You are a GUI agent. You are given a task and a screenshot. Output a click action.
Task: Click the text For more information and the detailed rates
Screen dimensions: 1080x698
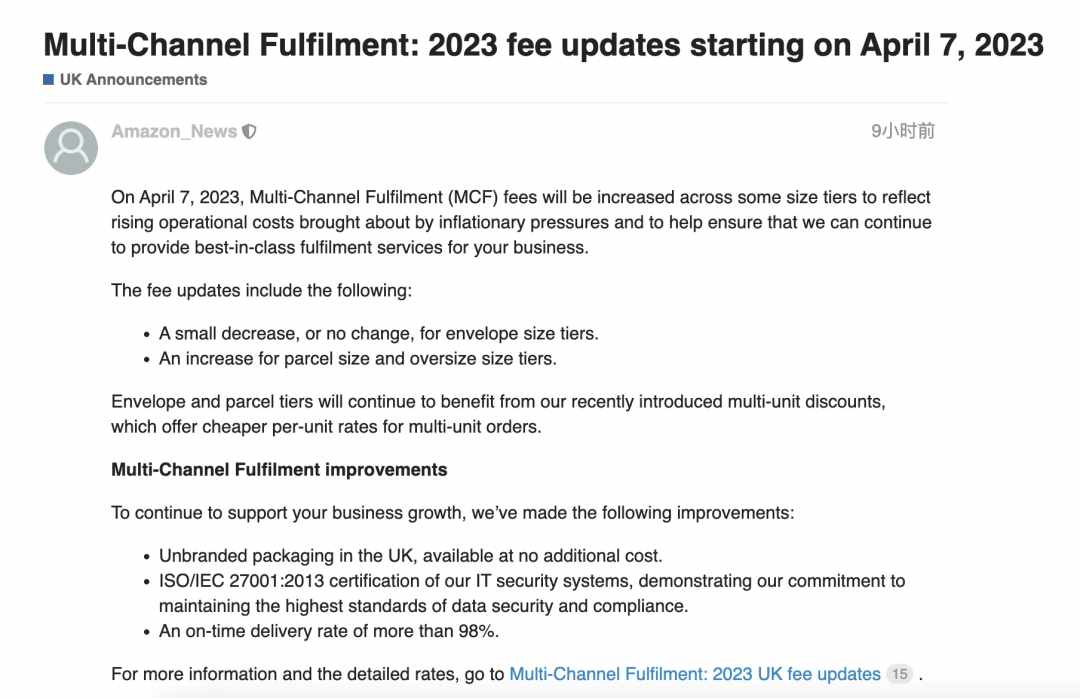tap(308, 674)
